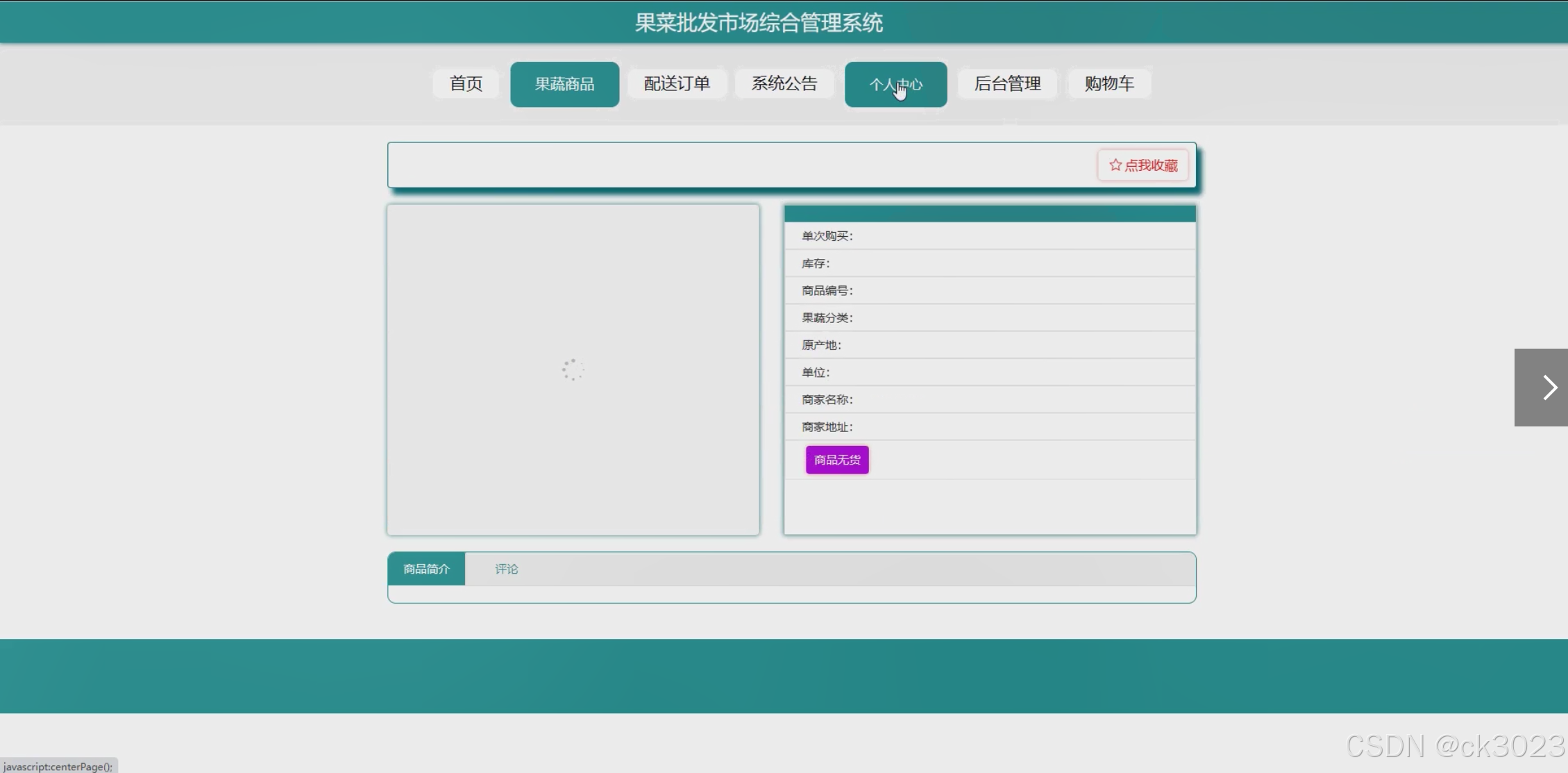Click the loading spinner in product image
Viewport: 1568px width, 773px height.
573,369
